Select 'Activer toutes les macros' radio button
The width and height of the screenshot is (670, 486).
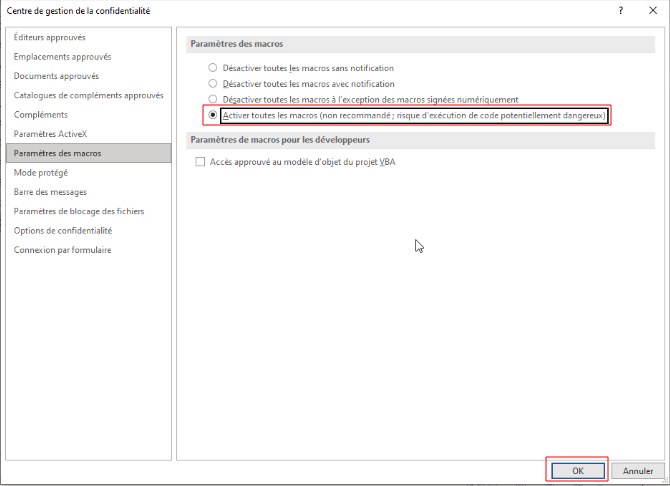coord(213,116)
